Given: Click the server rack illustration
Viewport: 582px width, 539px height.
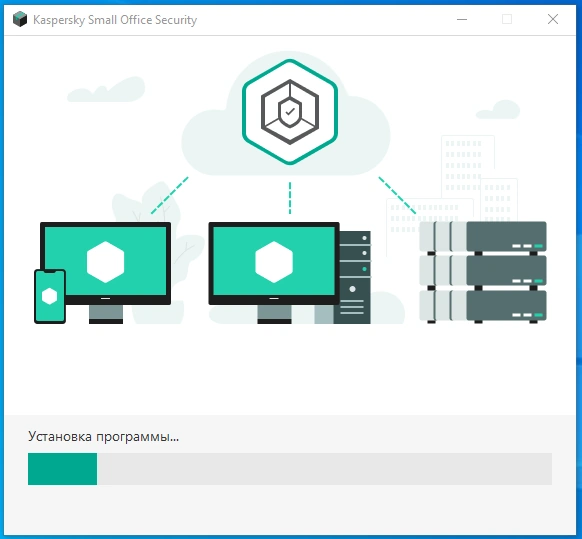Looking at the screenshot, I should click(x=483, y=272).
